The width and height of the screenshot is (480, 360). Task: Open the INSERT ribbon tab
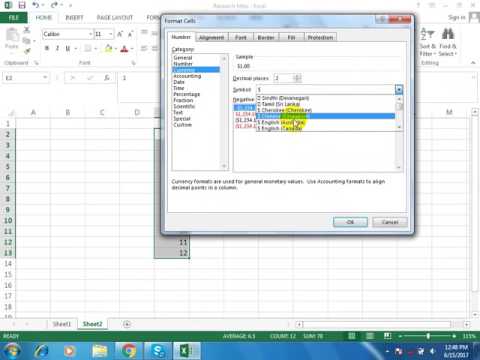coord(74,17)
